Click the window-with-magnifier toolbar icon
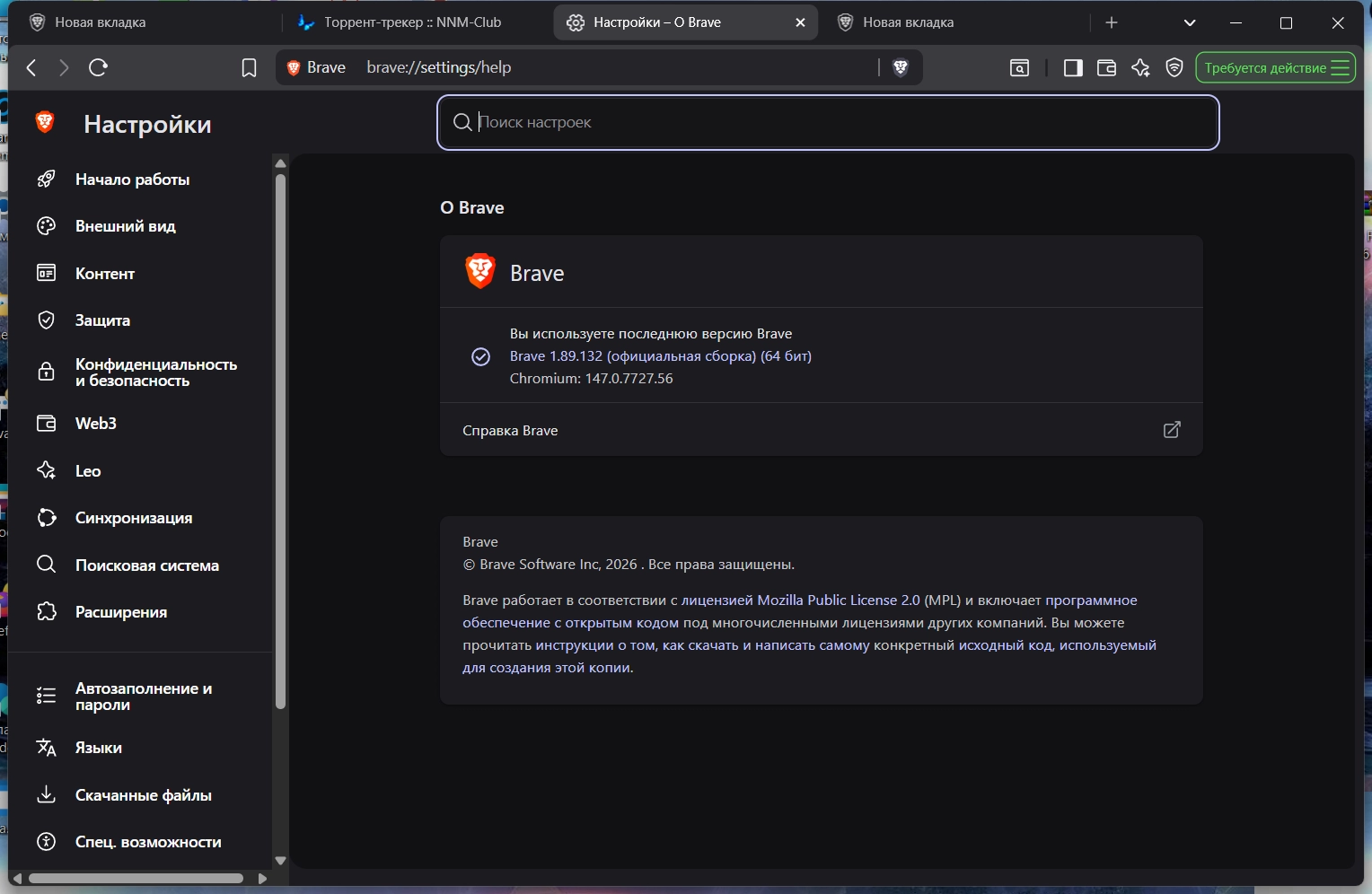1372x894 pixels. pyautogui.click(x=1019, y=68)
